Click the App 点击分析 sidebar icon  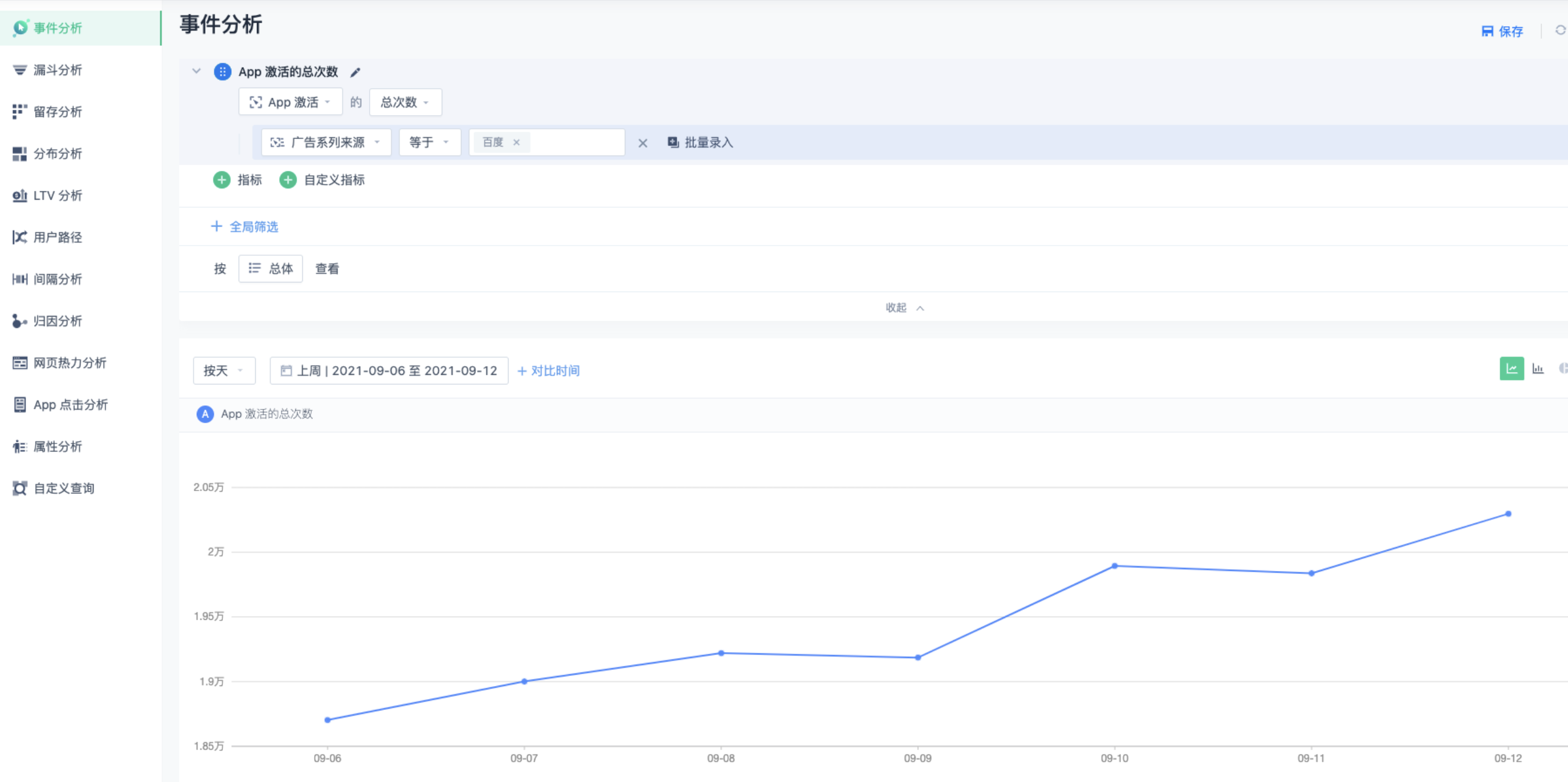[x=20, y=405]
